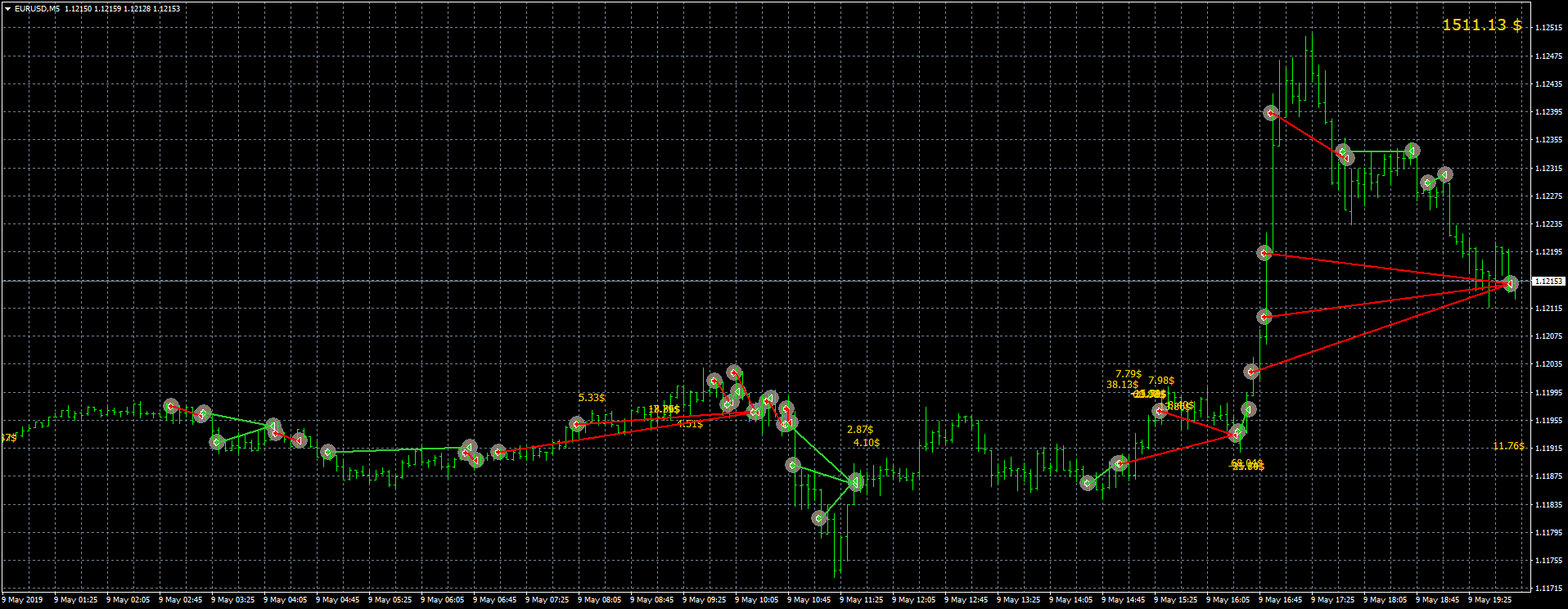Click the 9 May 18:45 time label
Viewport: 1568px width, 609px height.
point(1437,600)
